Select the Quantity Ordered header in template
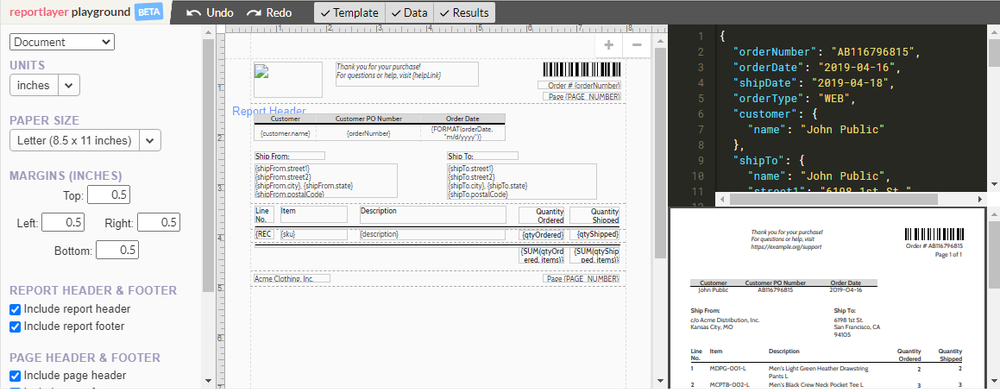1000x389 pixels. coord(541,216)
